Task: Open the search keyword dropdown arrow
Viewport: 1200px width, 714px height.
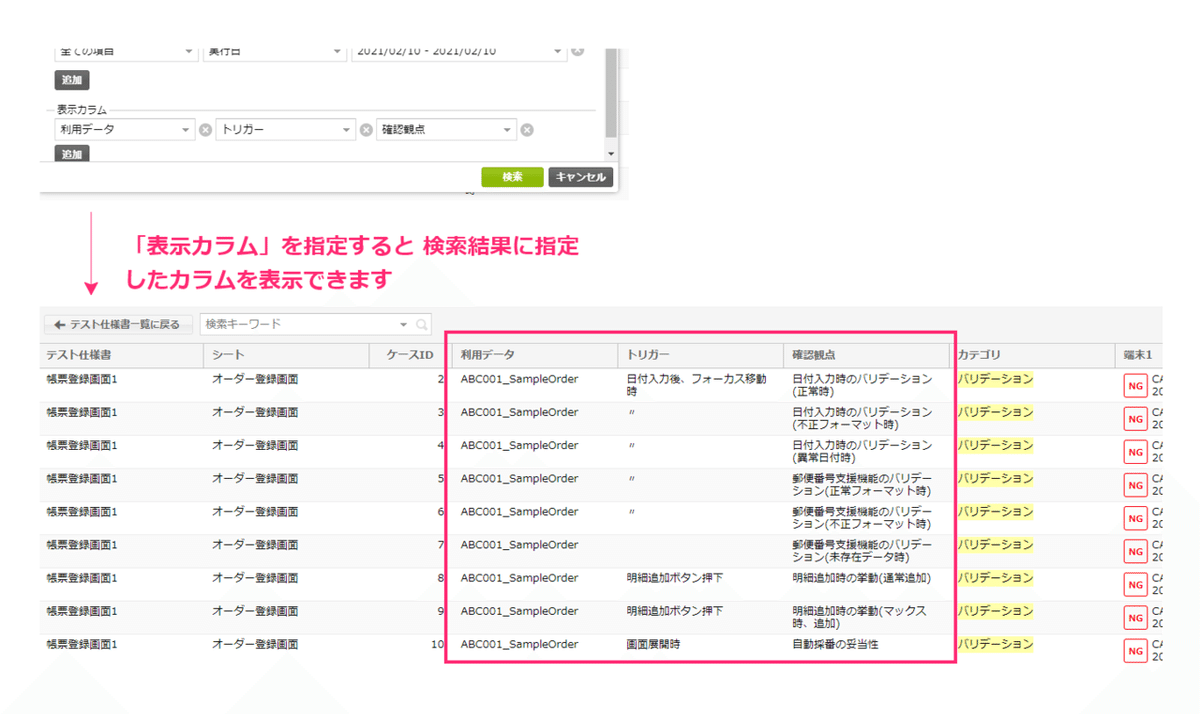Action: [x=404, y=324]
